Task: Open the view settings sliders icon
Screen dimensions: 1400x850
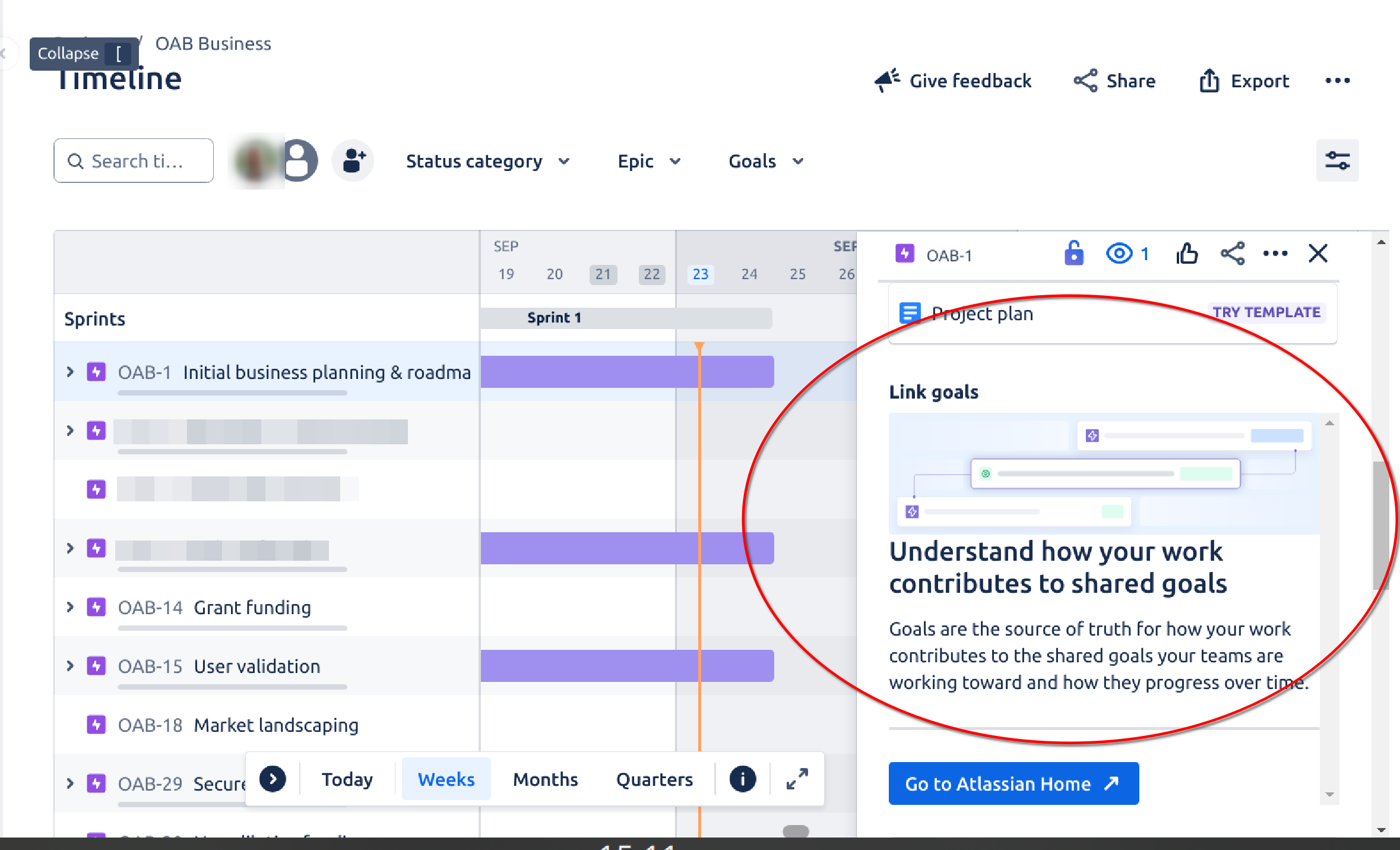Action: pos(1337,160)
